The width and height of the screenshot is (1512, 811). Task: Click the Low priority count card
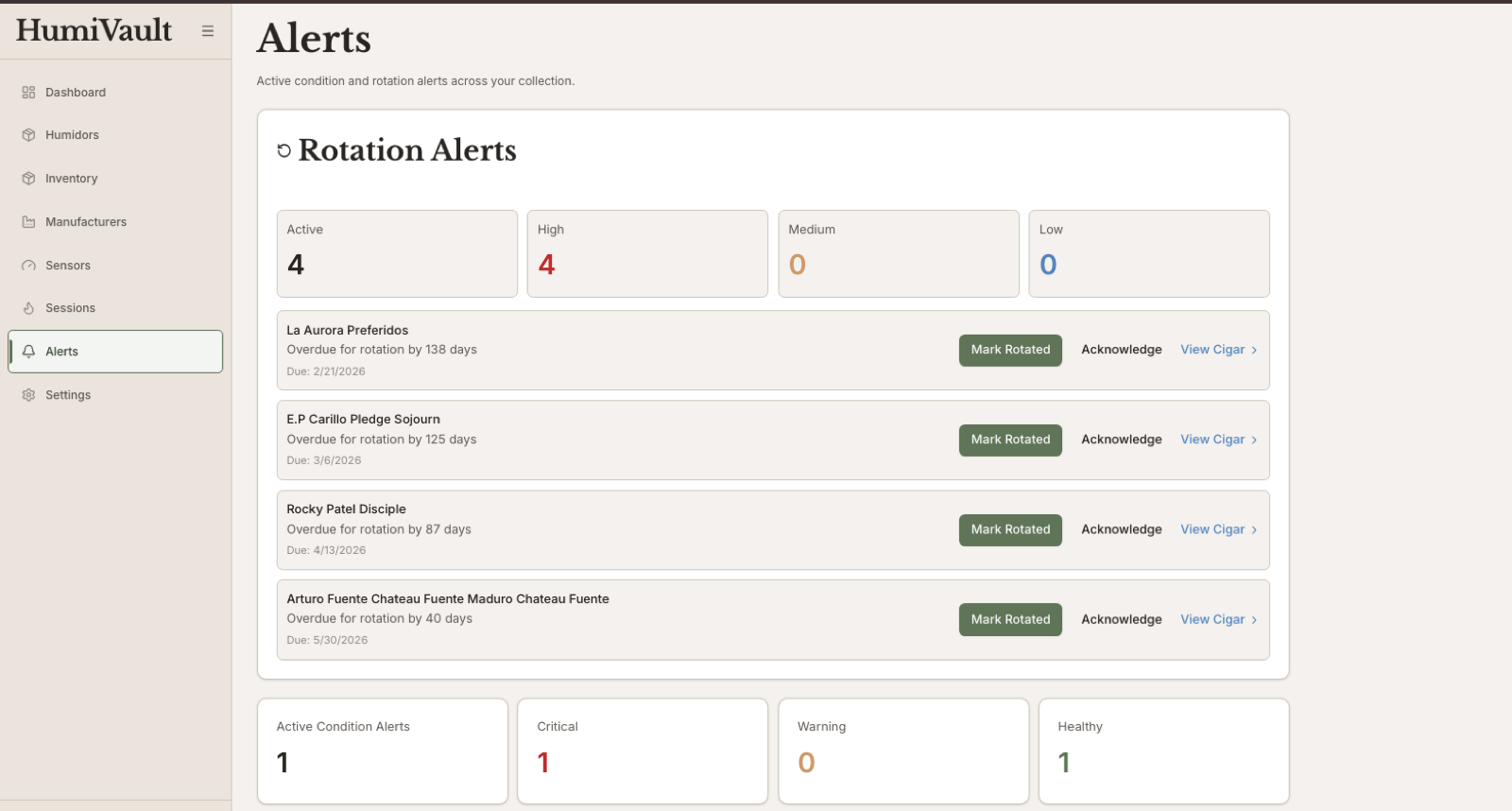(1149, 253)
